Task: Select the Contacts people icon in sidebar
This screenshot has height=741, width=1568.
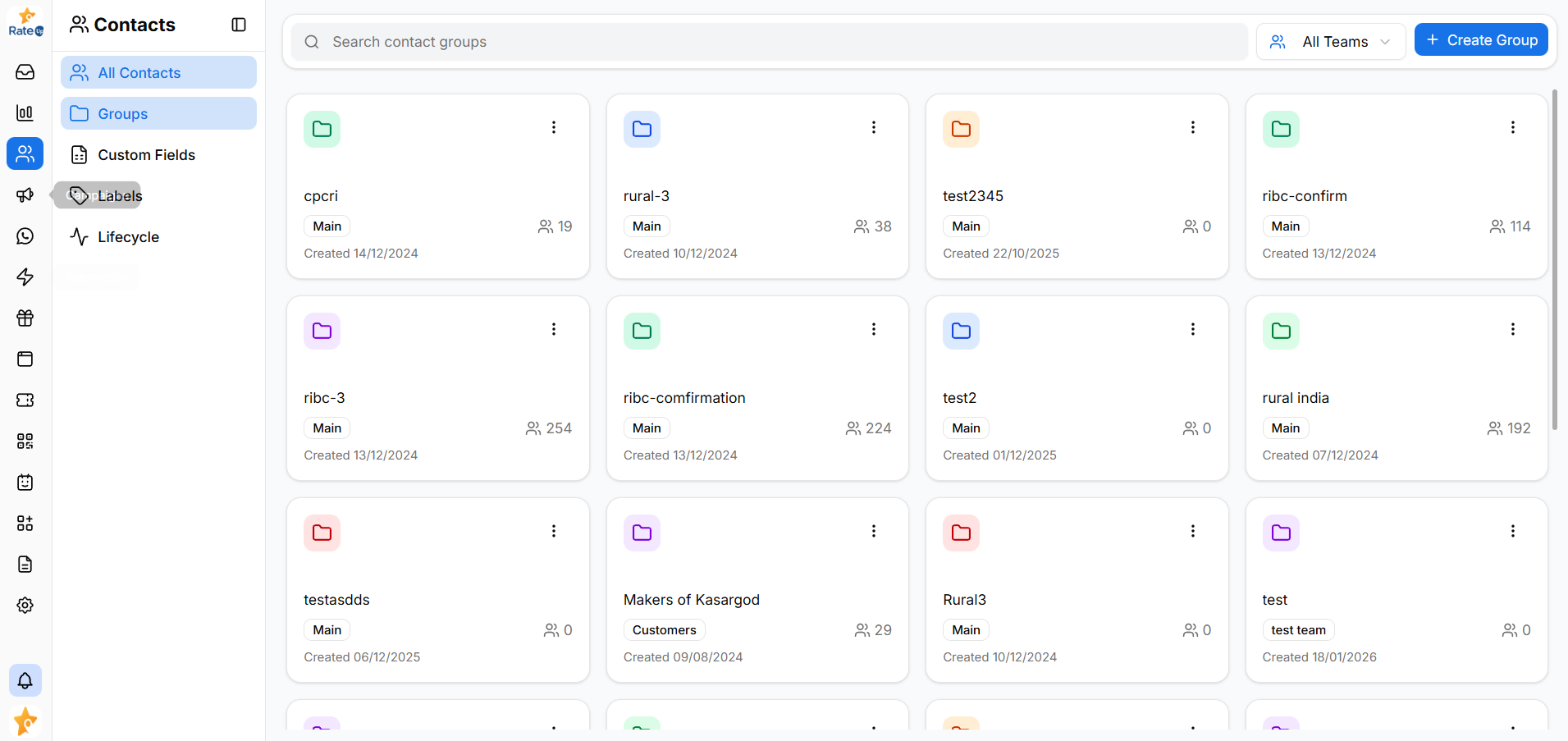Action: pos(25,153)
